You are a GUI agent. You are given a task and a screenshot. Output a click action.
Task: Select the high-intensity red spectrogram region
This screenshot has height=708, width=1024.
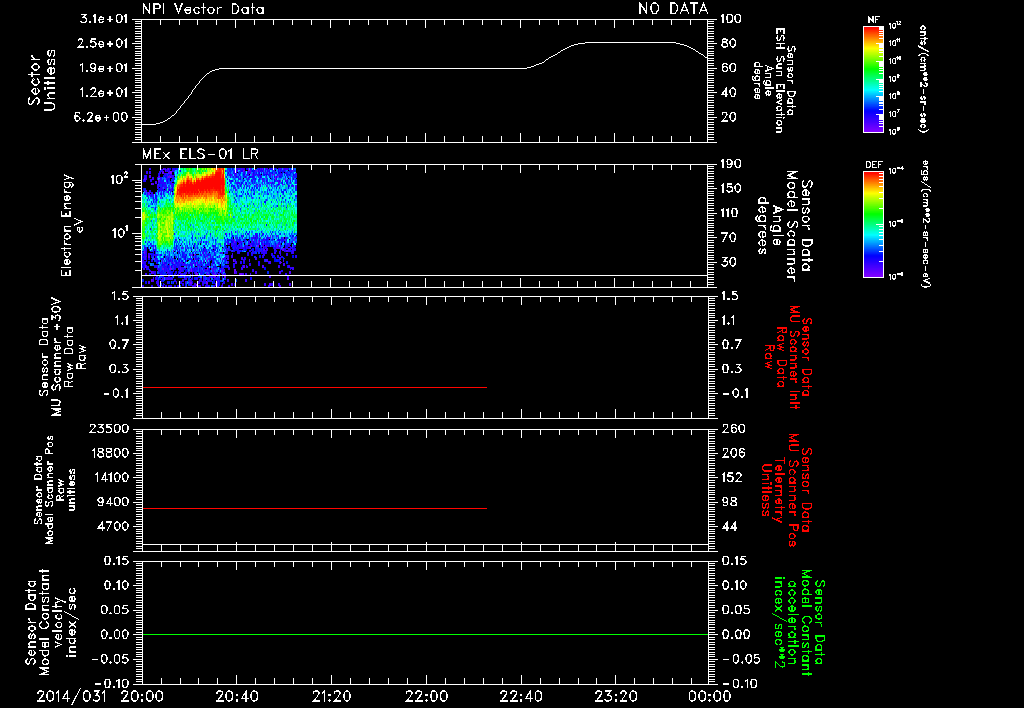[x=200, y=185]
